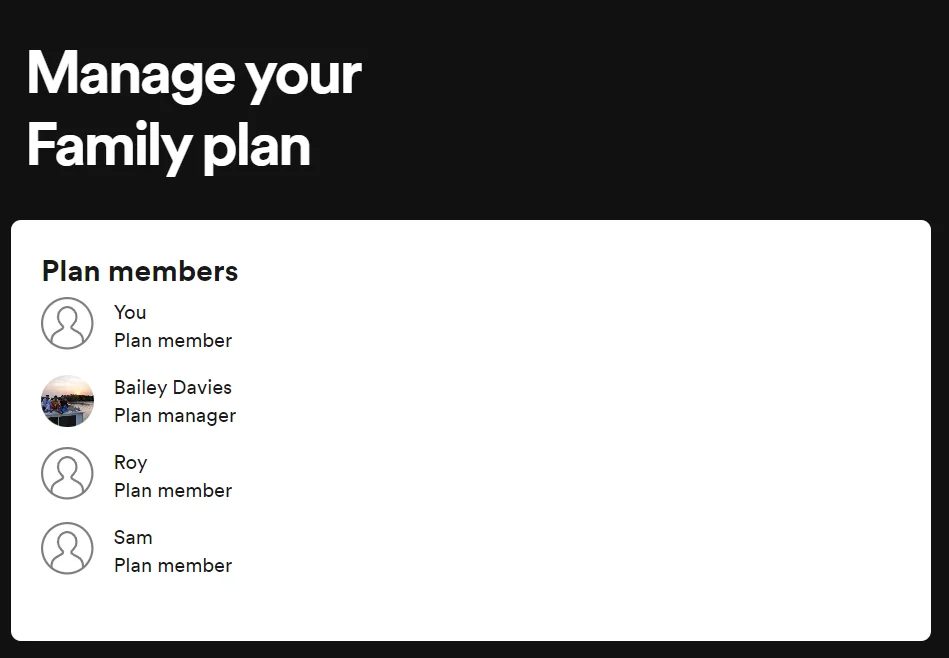Click the Plan manager label under Bailey Davies

(174, 416)
